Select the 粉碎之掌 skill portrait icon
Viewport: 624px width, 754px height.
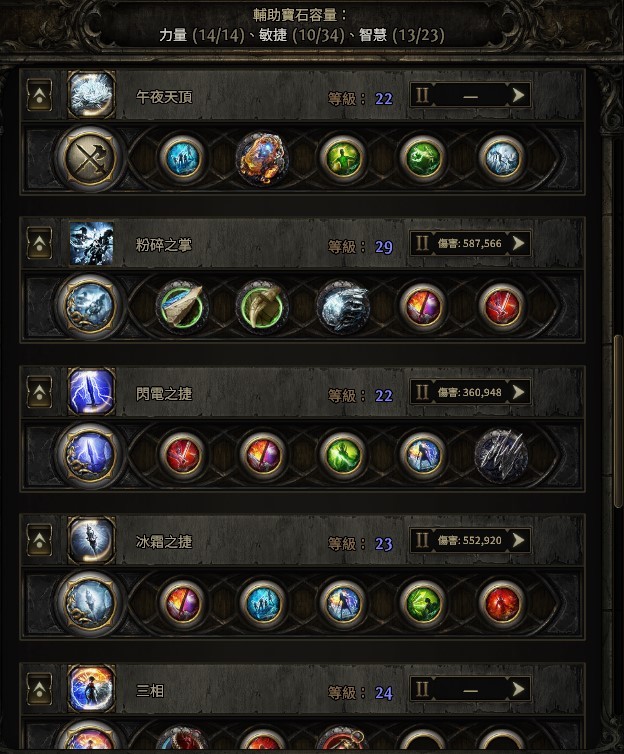pos(91,243)
